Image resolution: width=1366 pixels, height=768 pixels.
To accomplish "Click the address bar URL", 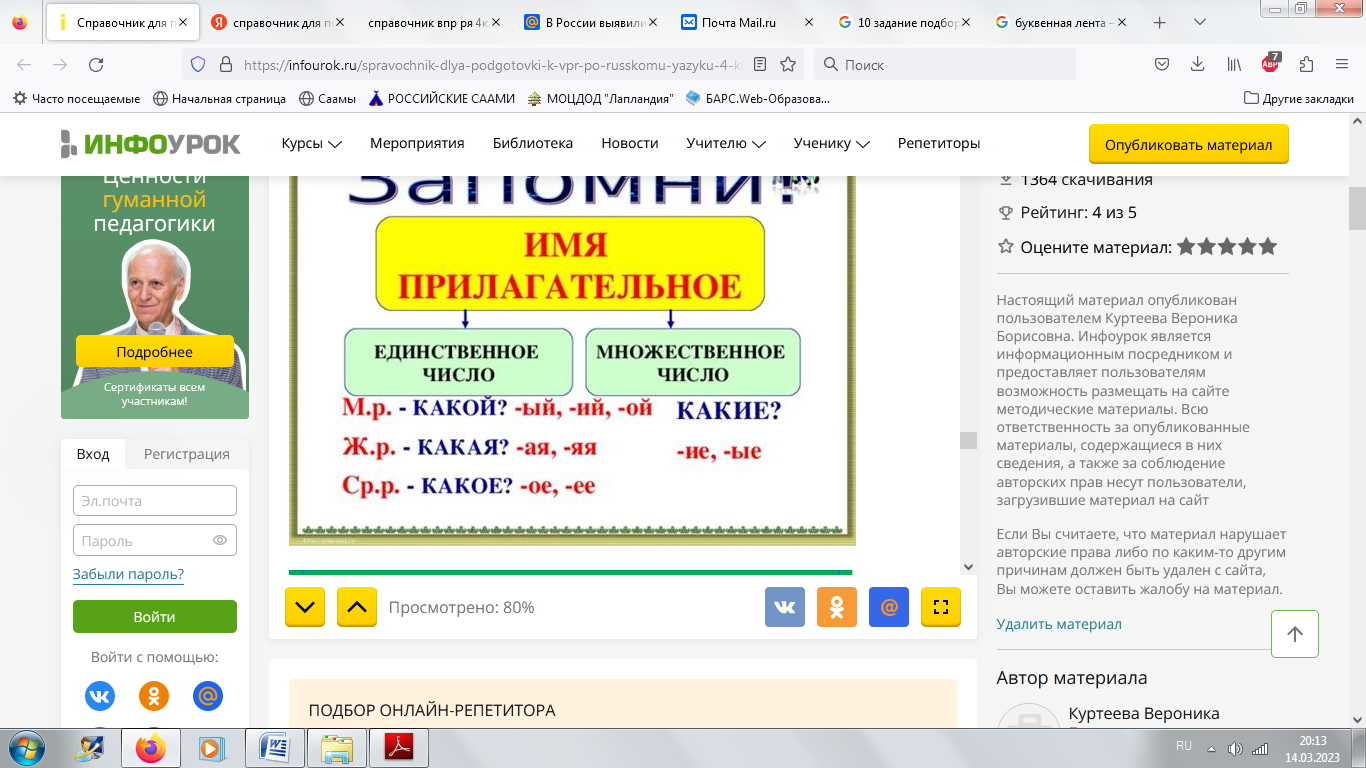I will pos(493,64).
